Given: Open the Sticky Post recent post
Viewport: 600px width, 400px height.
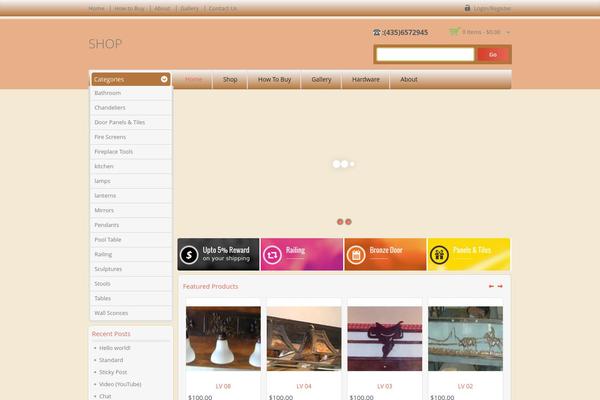Looking at the screenshot, I should (x=113, y=372).
